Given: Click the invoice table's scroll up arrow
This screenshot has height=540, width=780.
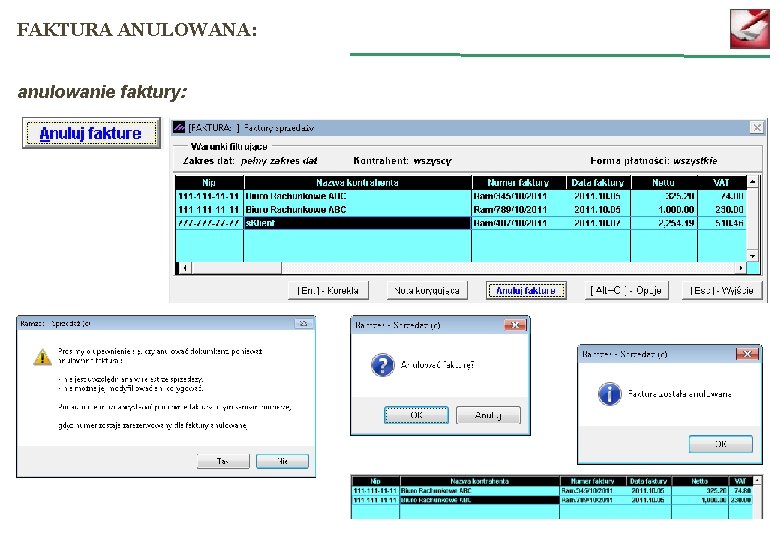Looking at the screenshot, I should [753, 182].
